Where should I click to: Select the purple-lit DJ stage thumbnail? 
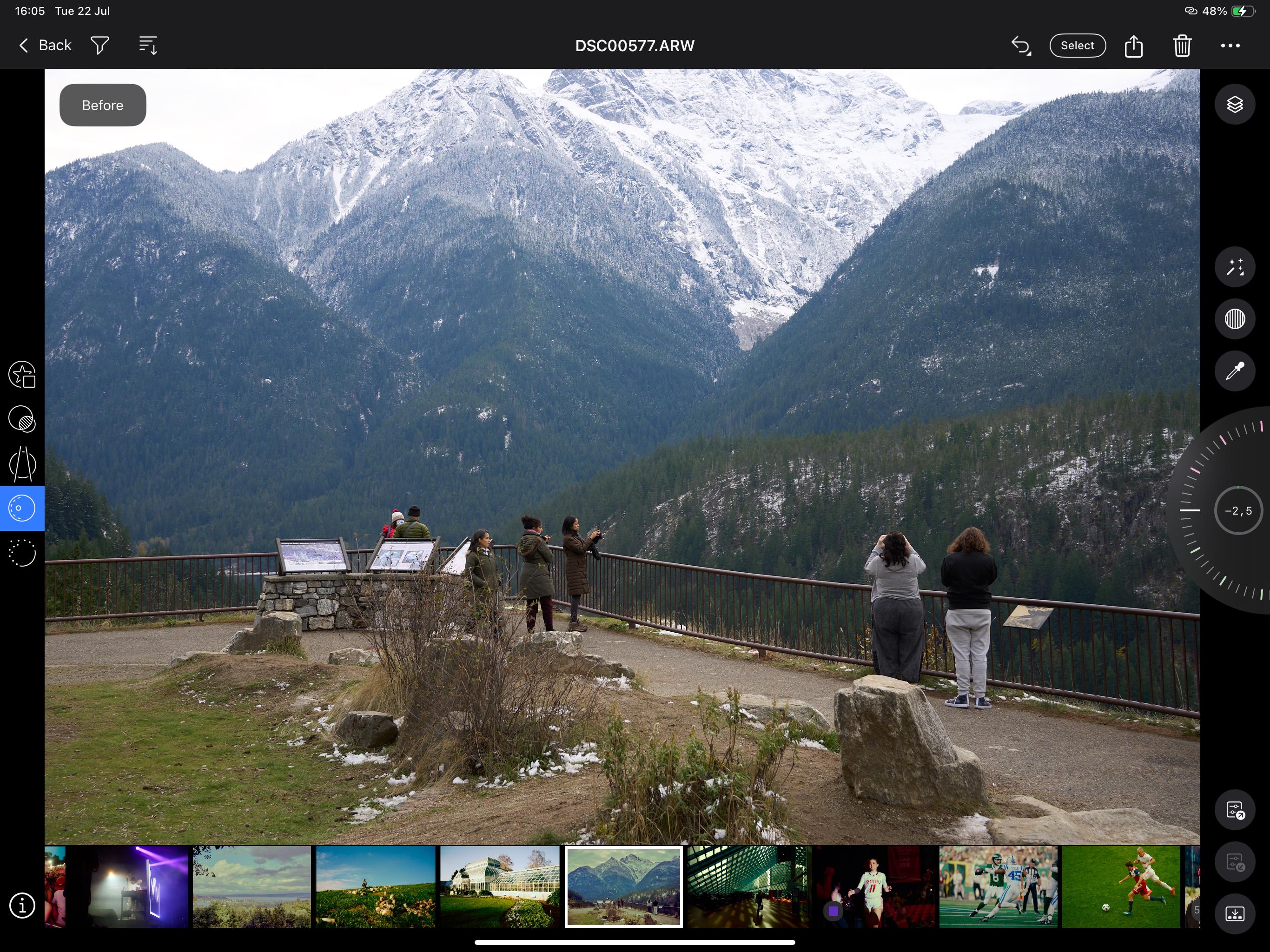(x=129, y=886)
